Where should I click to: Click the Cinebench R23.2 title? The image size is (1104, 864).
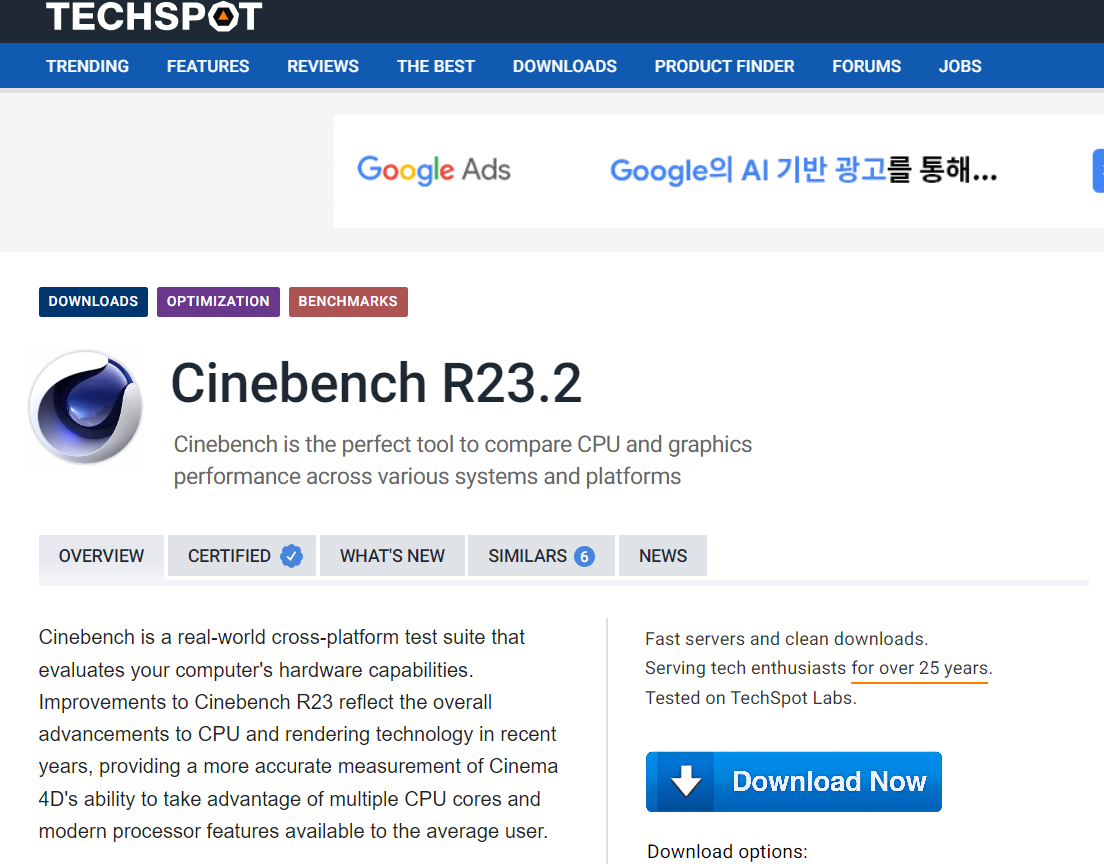[376, 384]
